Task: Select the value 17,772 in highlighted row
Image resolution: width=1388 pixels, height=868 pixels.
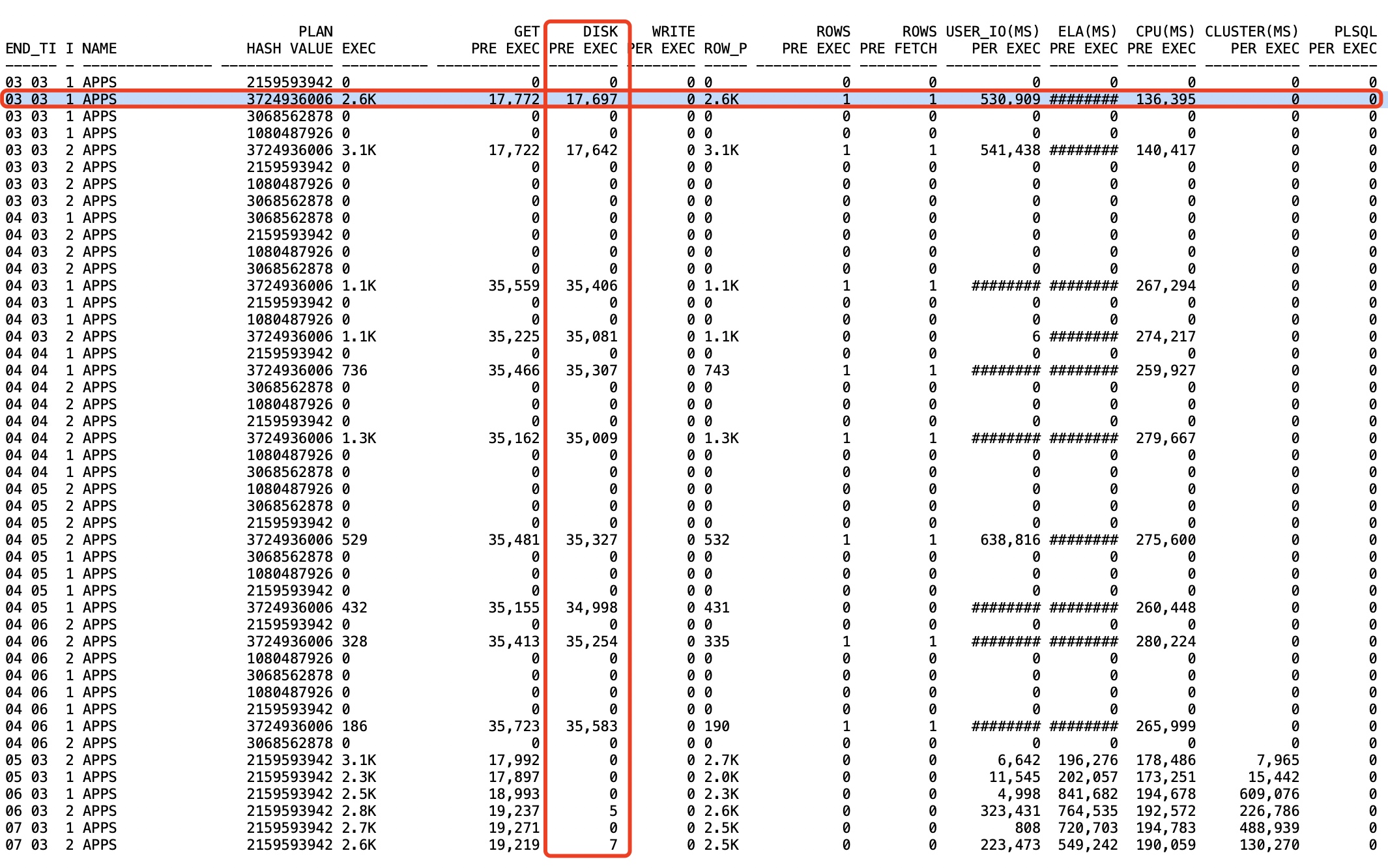Action: [514, 100]
